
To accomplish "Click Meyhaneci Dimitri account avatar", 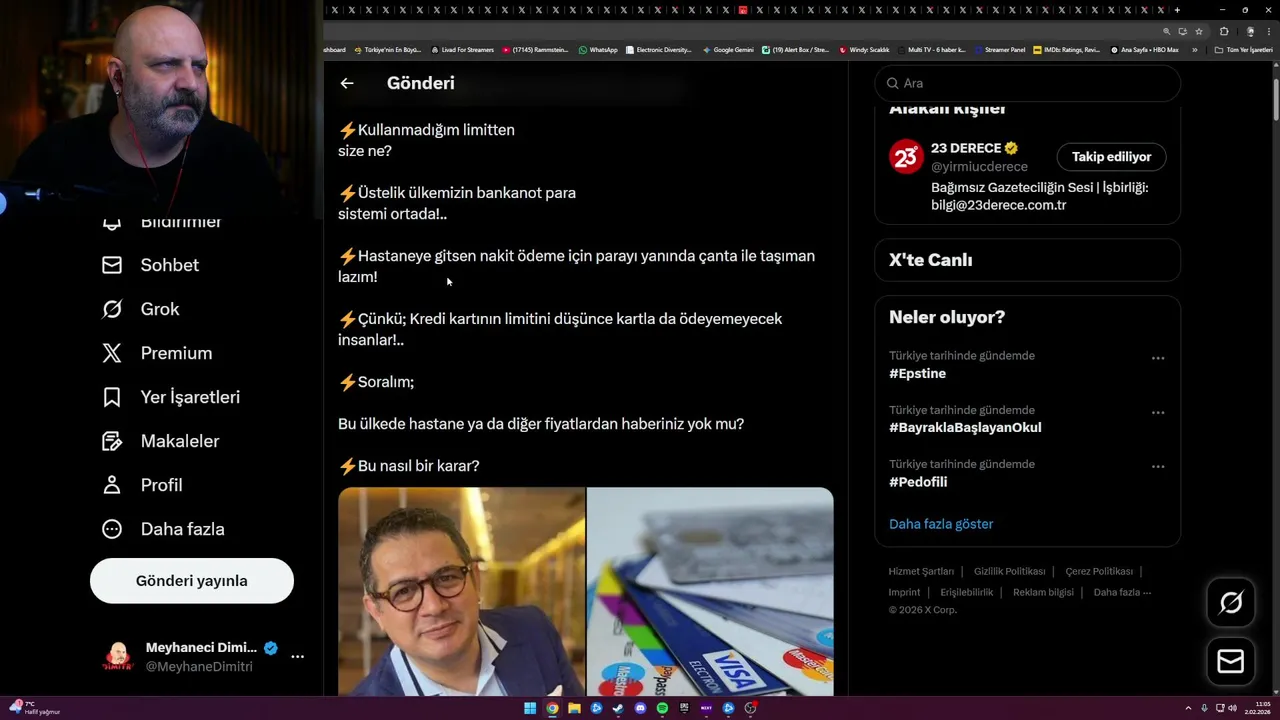I will 118,657.
